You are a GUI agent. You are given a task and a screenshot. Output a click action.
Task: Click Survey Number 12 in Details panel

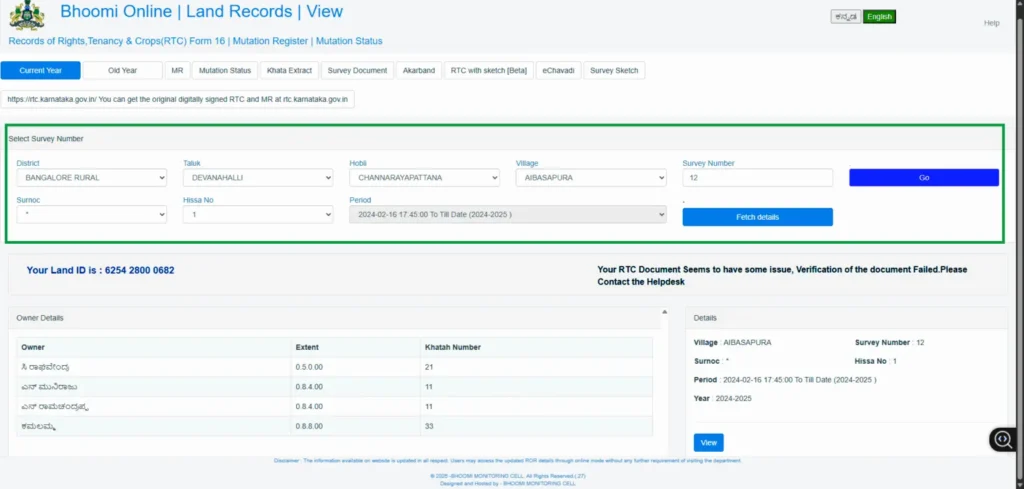(889, 342)
